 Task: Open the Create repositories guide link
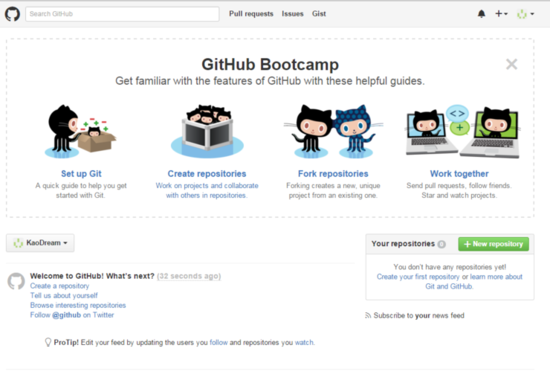[x=207, y=174]
